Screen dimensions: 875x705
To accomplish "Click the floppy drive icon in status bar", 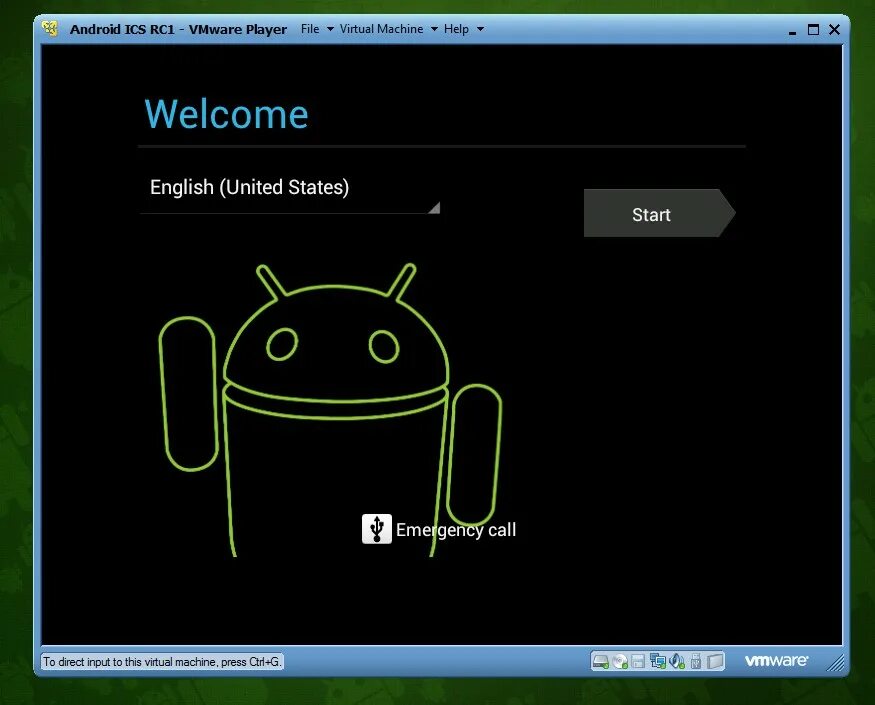I will [x=638, y=661].
